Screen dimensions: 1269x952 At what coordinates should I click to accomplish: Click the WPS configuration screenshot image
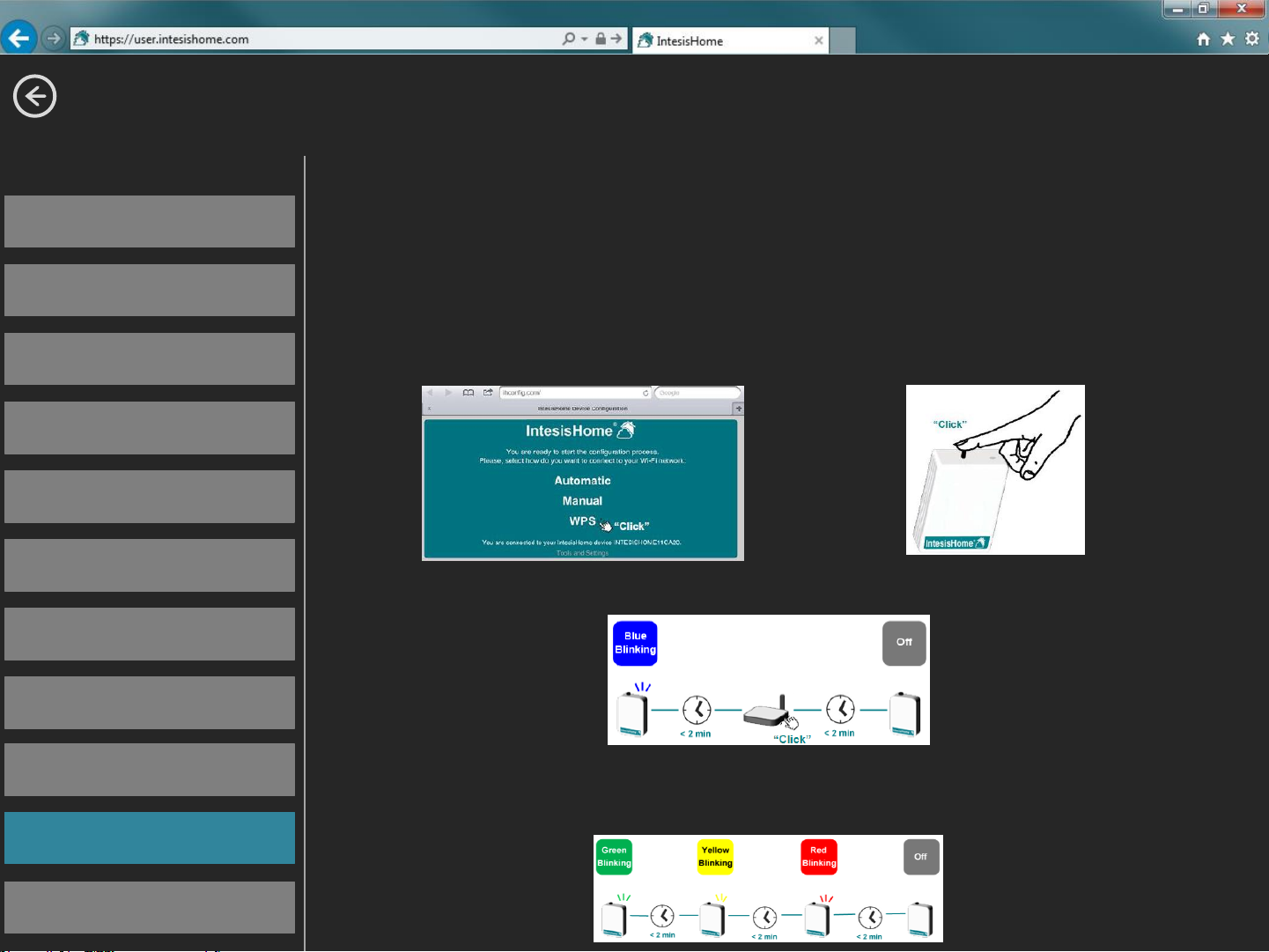coord(583,473)
